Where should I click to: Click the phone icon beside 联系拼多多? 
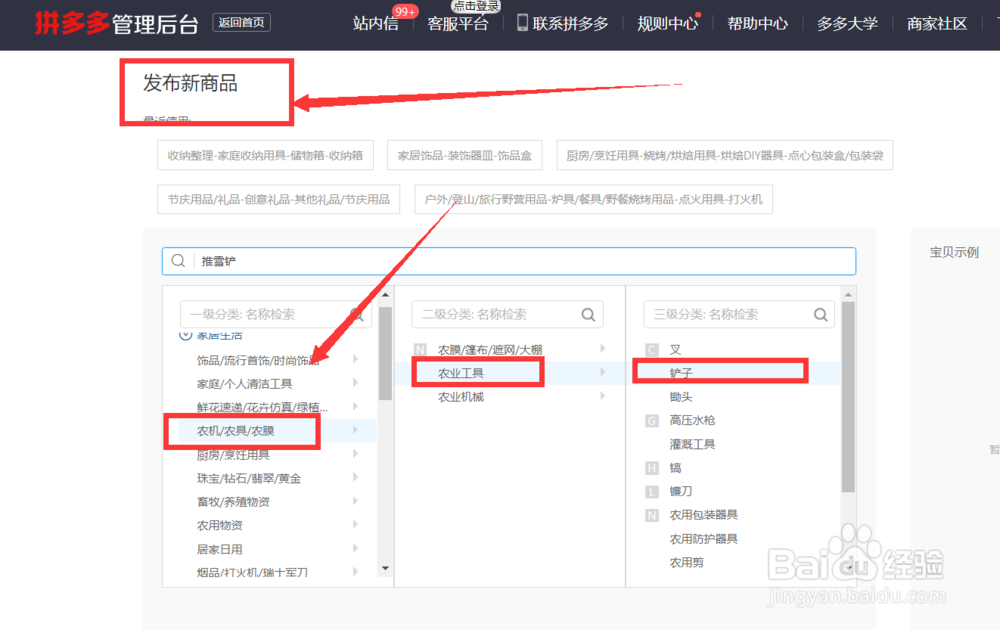522,23
